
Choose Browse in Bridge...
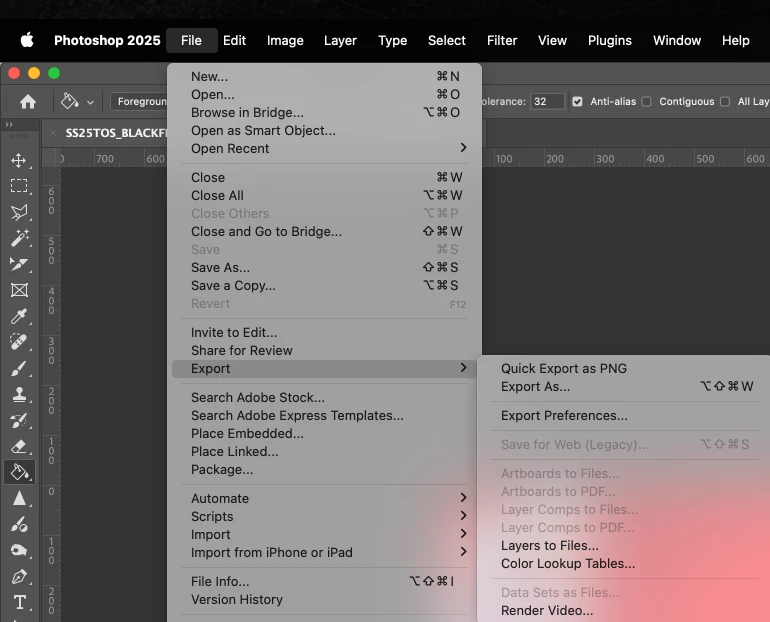pyautogui.click(x=324, y=112)
